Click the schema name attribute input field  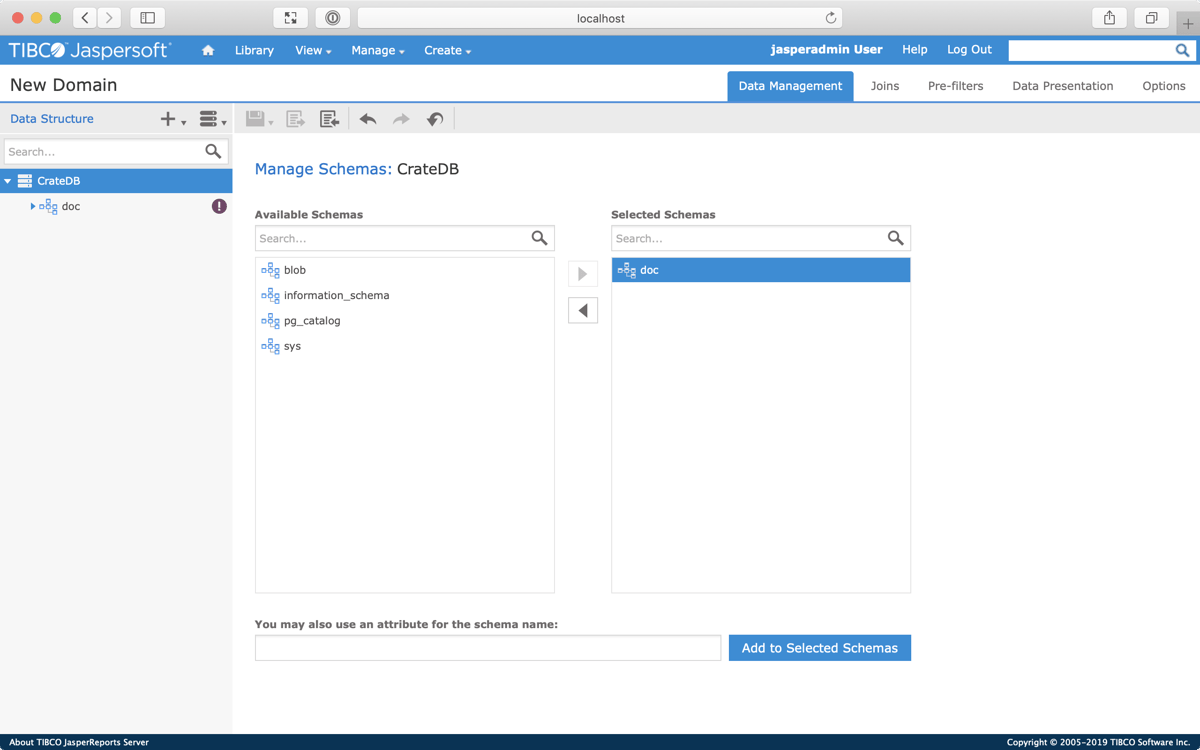click(487, 648)
